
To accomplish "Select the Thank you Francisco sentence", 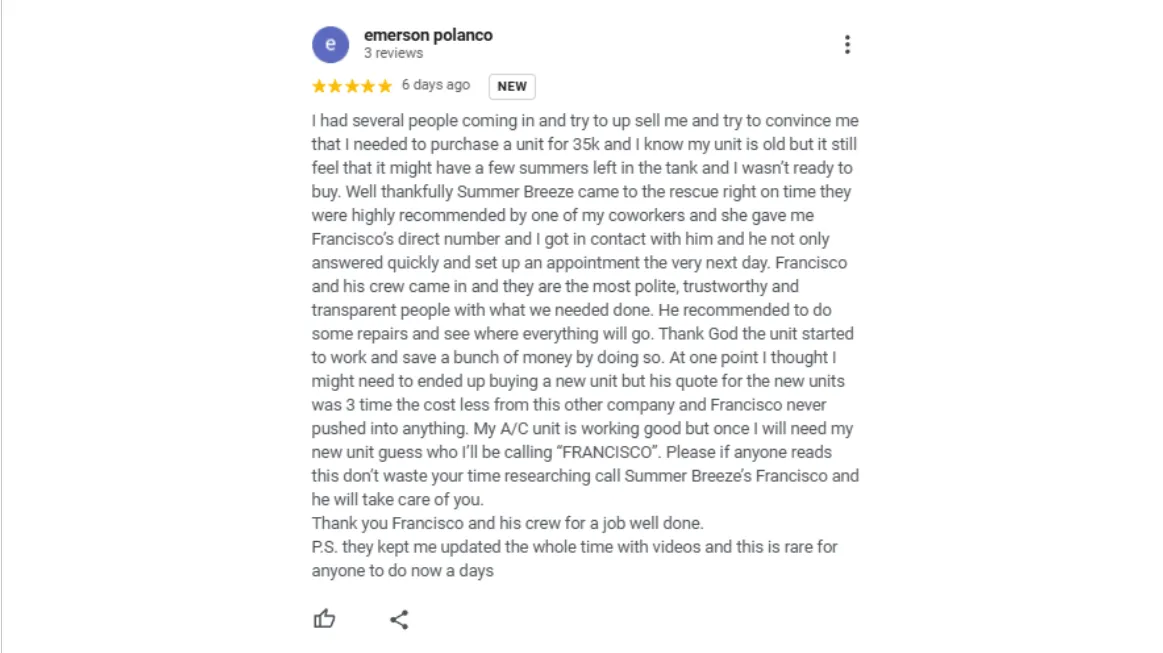I will (x=507, y=523).
